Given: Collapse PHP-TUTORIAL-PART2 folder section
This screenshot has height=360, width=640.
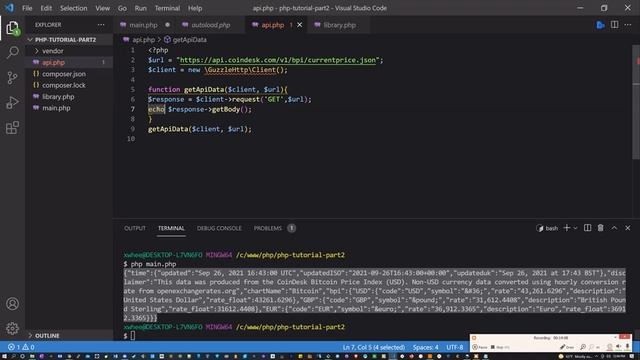Looking at the screenshot, I should [65, 40].
